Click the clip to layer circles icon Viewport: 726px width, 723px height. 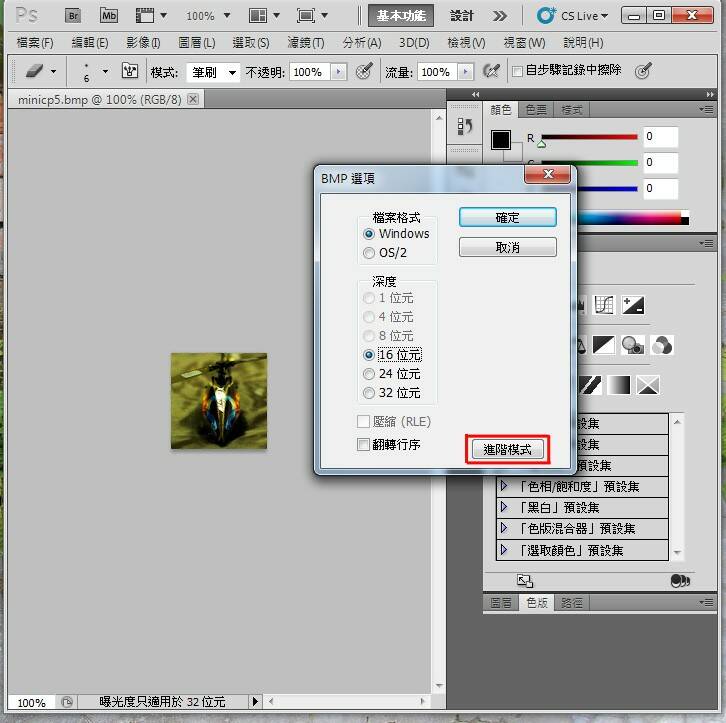(680, 580)
